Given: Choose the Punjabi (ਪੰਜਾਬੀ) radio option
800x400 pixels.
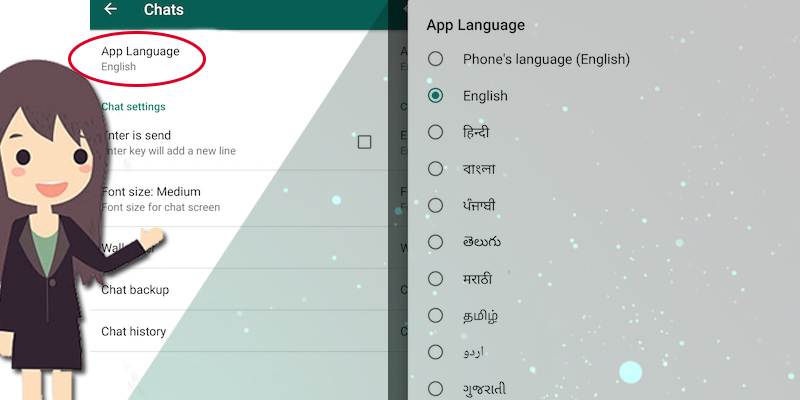Looking at the screenshot, I should tap(435, 205).
